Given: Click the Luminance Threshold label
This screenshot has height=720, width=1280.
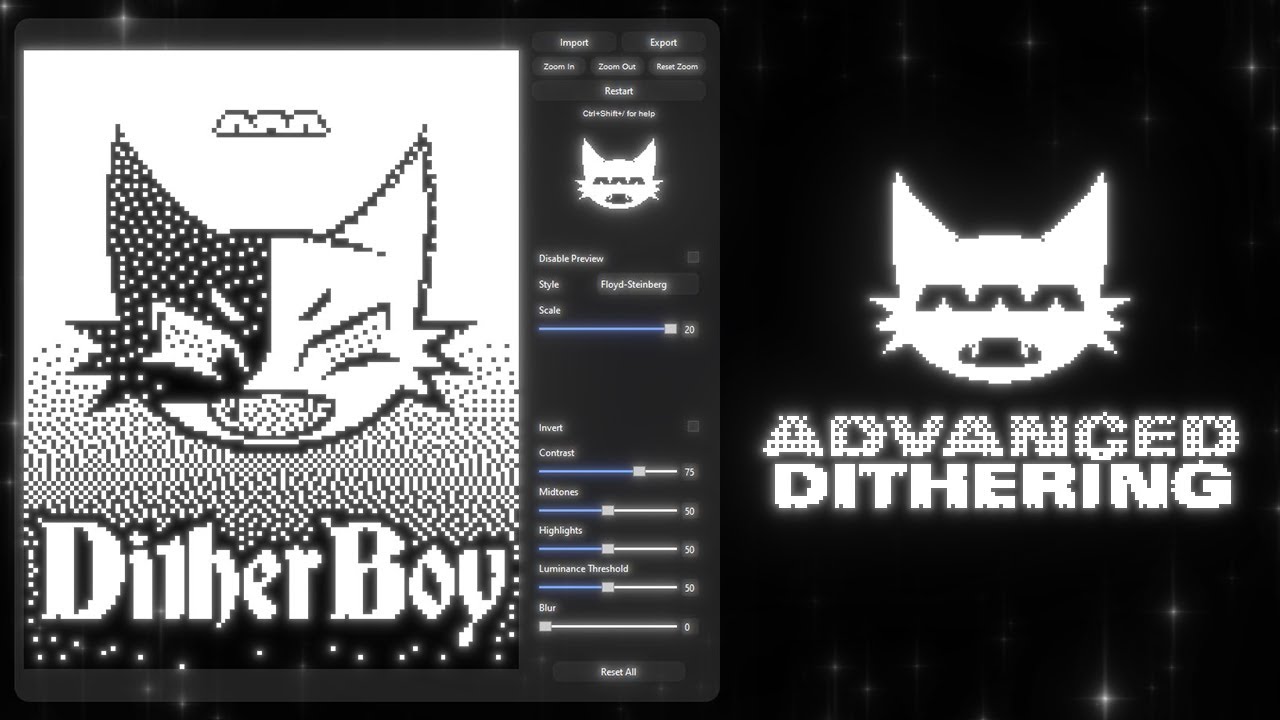Looking at the screenshot, I should pyautogui.click(x=583, y=569).
